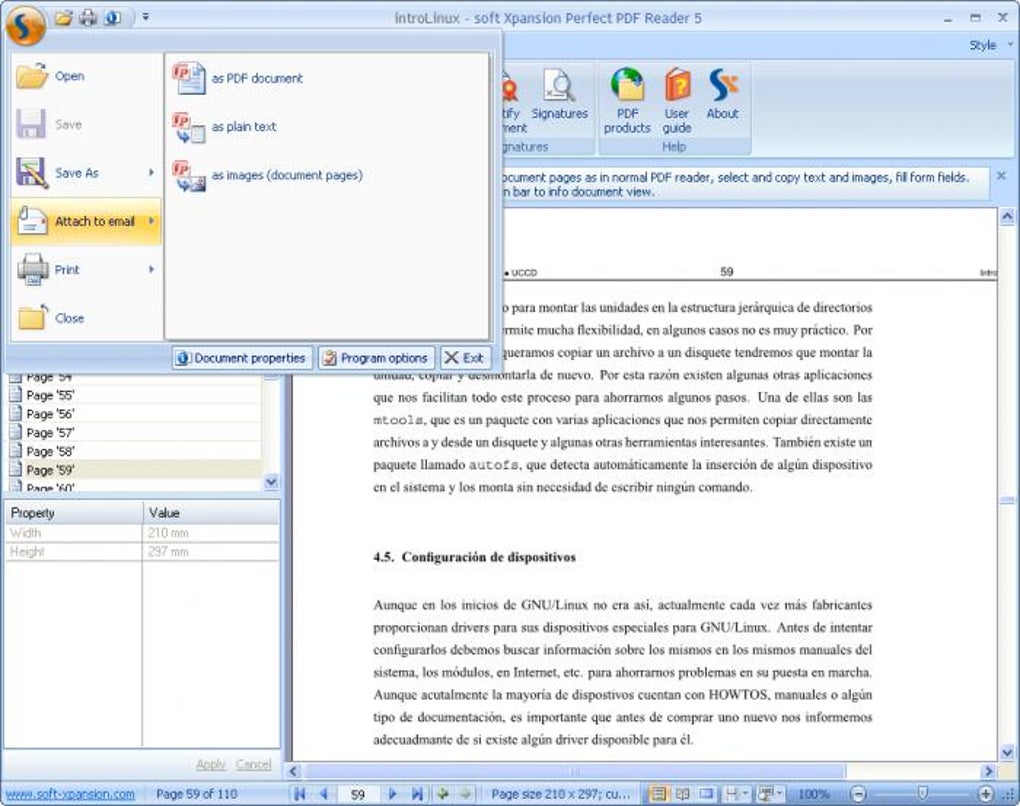This screenshot has width=1020, height=806.
Task: Choose Close from the application menu
Action: click(x=86, y=318)
